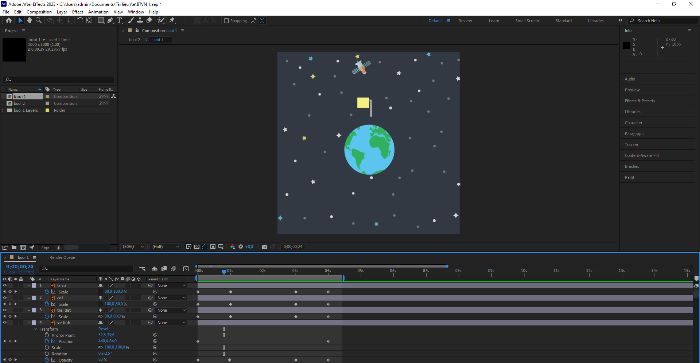
Task: Collapse the Transform property group
Action: (x=37, y=329)
